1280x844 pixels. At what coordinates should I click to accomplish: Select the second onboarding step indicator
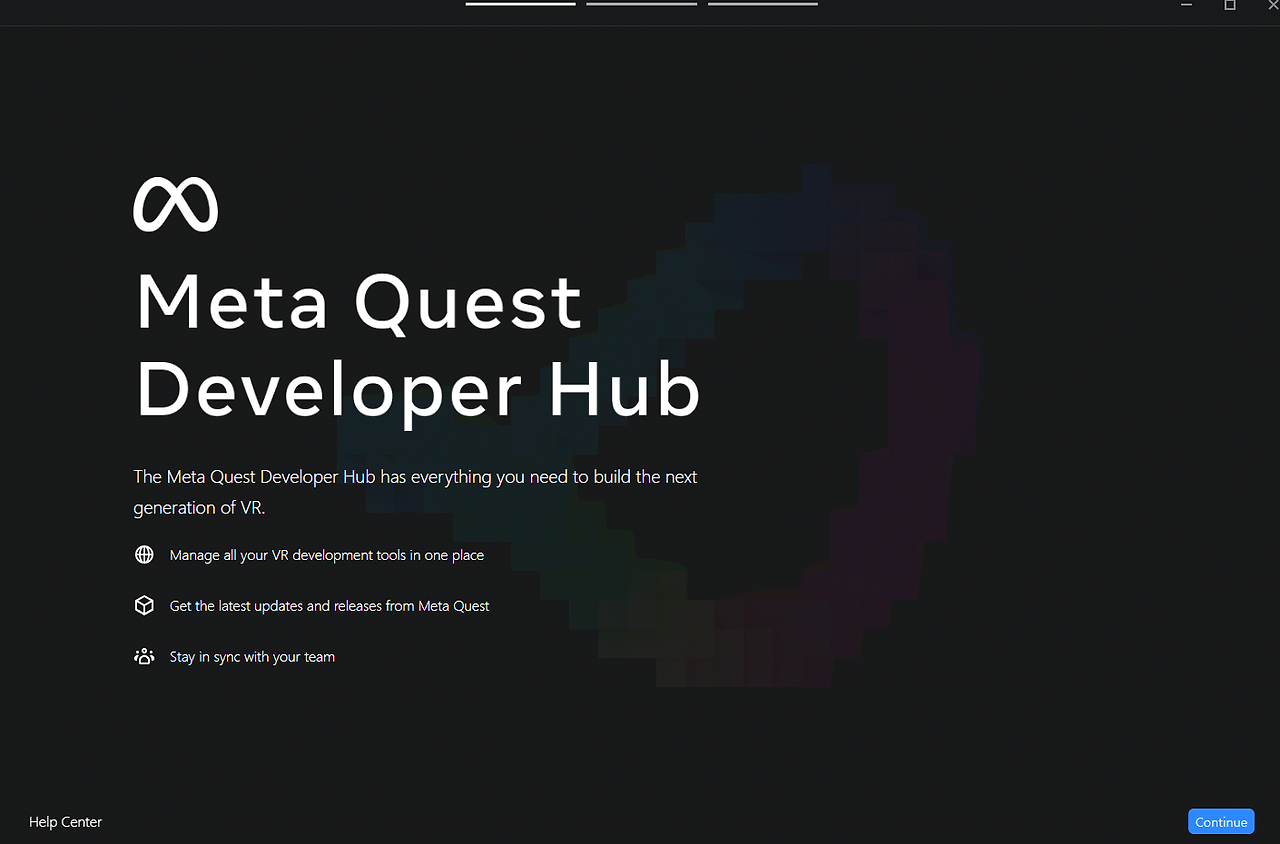click(x=641, y=4)
